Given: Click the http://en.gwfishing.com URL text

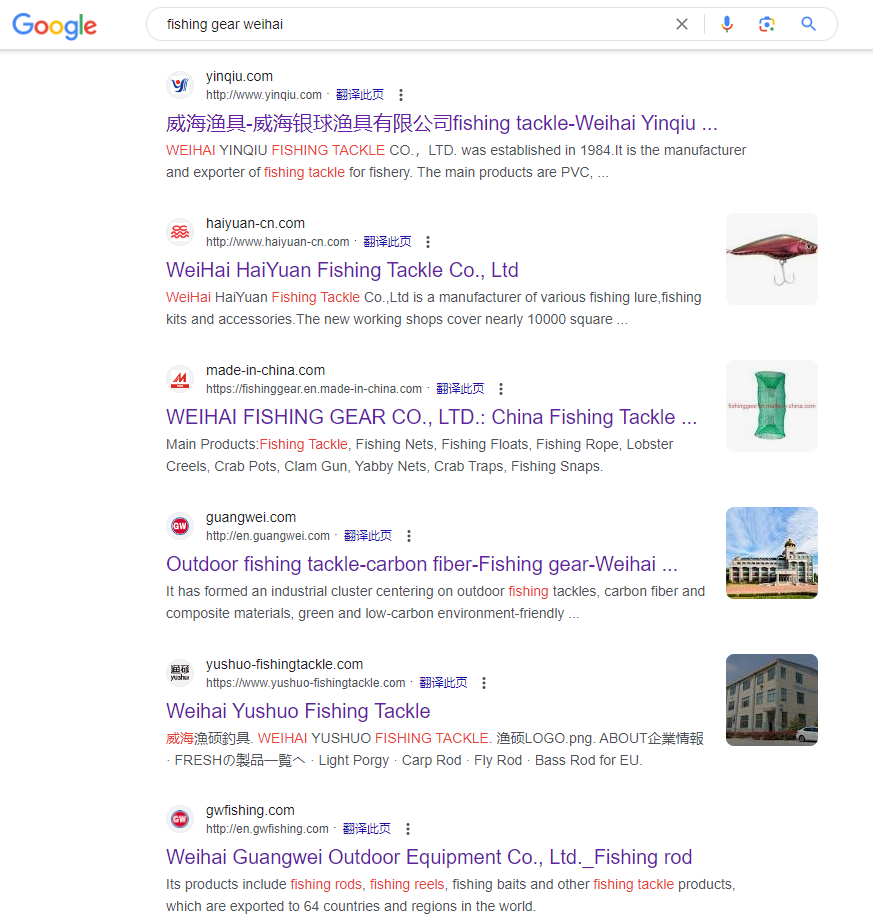Looking at the screenshot, I should (x=267, y=829).
